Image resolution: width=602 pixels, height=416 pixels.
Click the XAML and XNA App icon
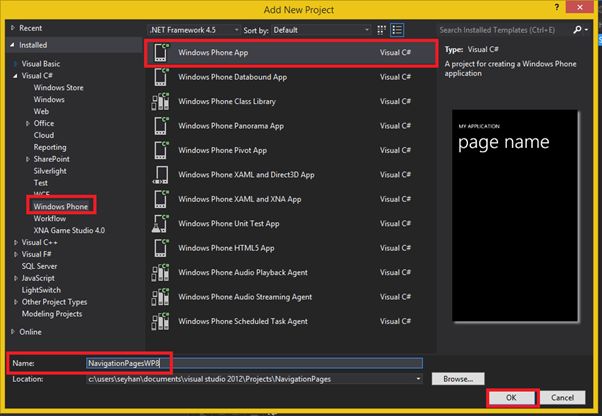[161, 199]
